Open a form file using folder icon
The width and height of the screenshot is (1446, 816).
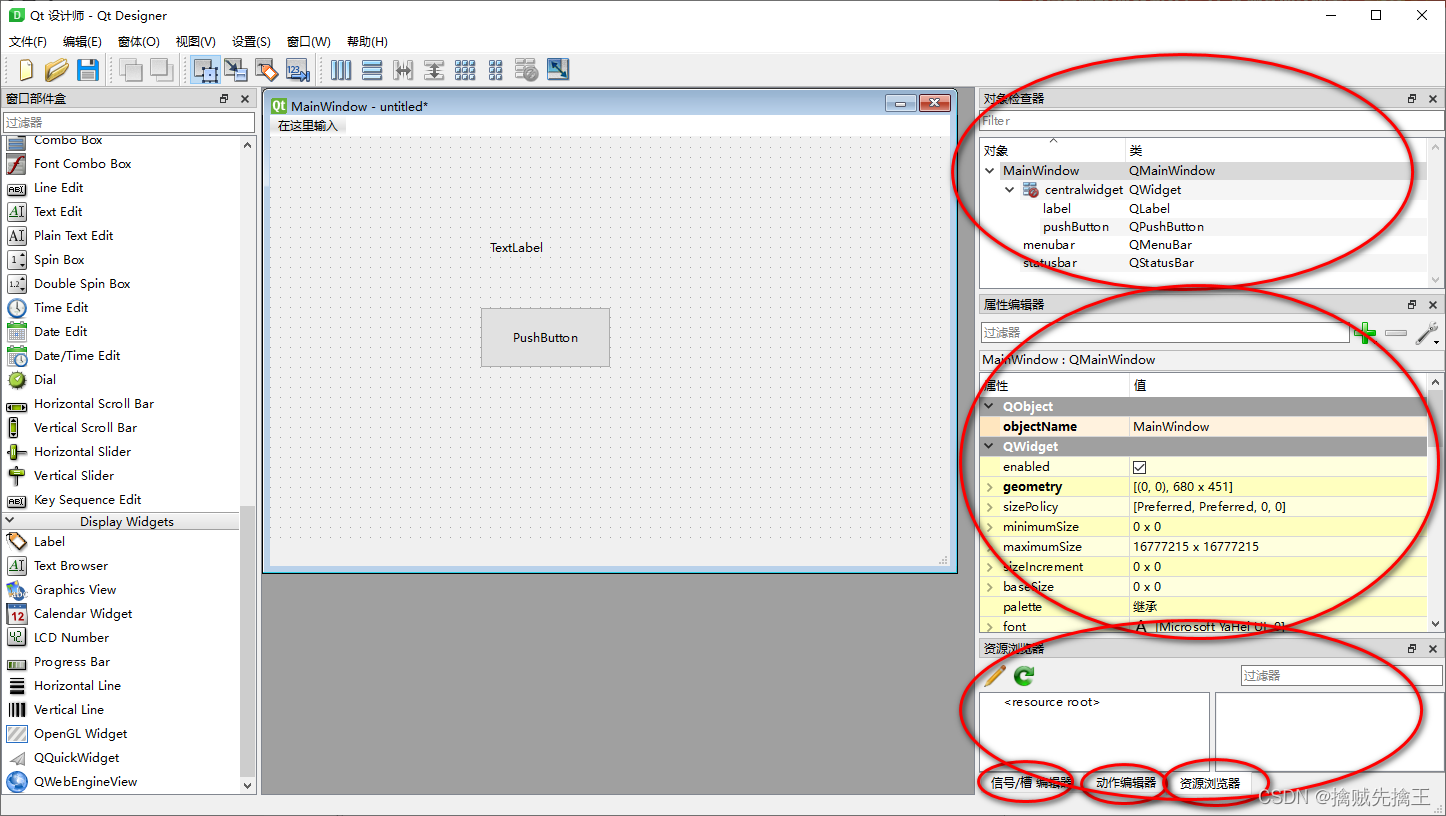click(57, 69)
